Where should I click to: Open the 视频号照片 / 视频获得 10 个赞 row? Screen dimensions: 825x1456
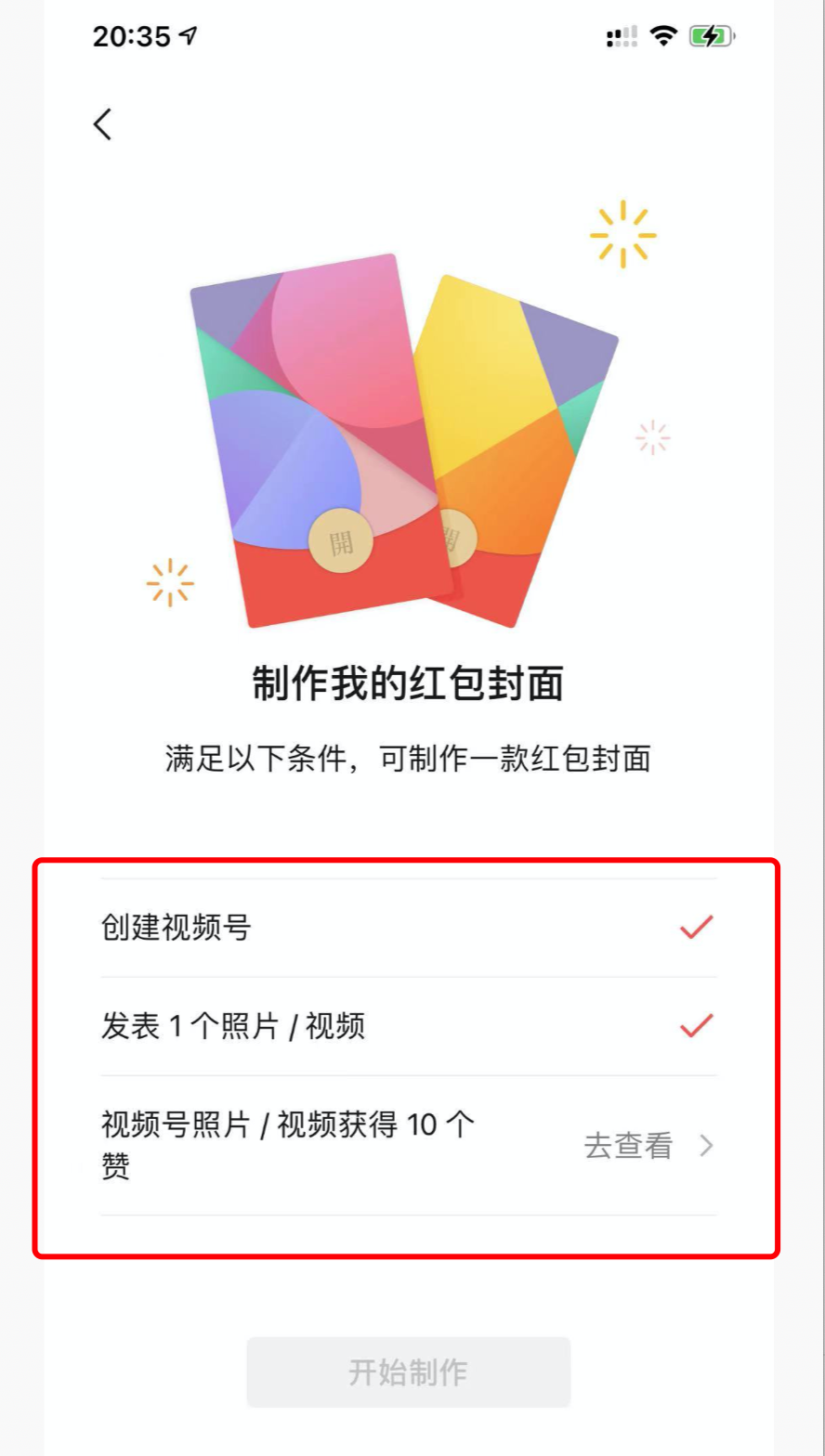[409, 1145]
